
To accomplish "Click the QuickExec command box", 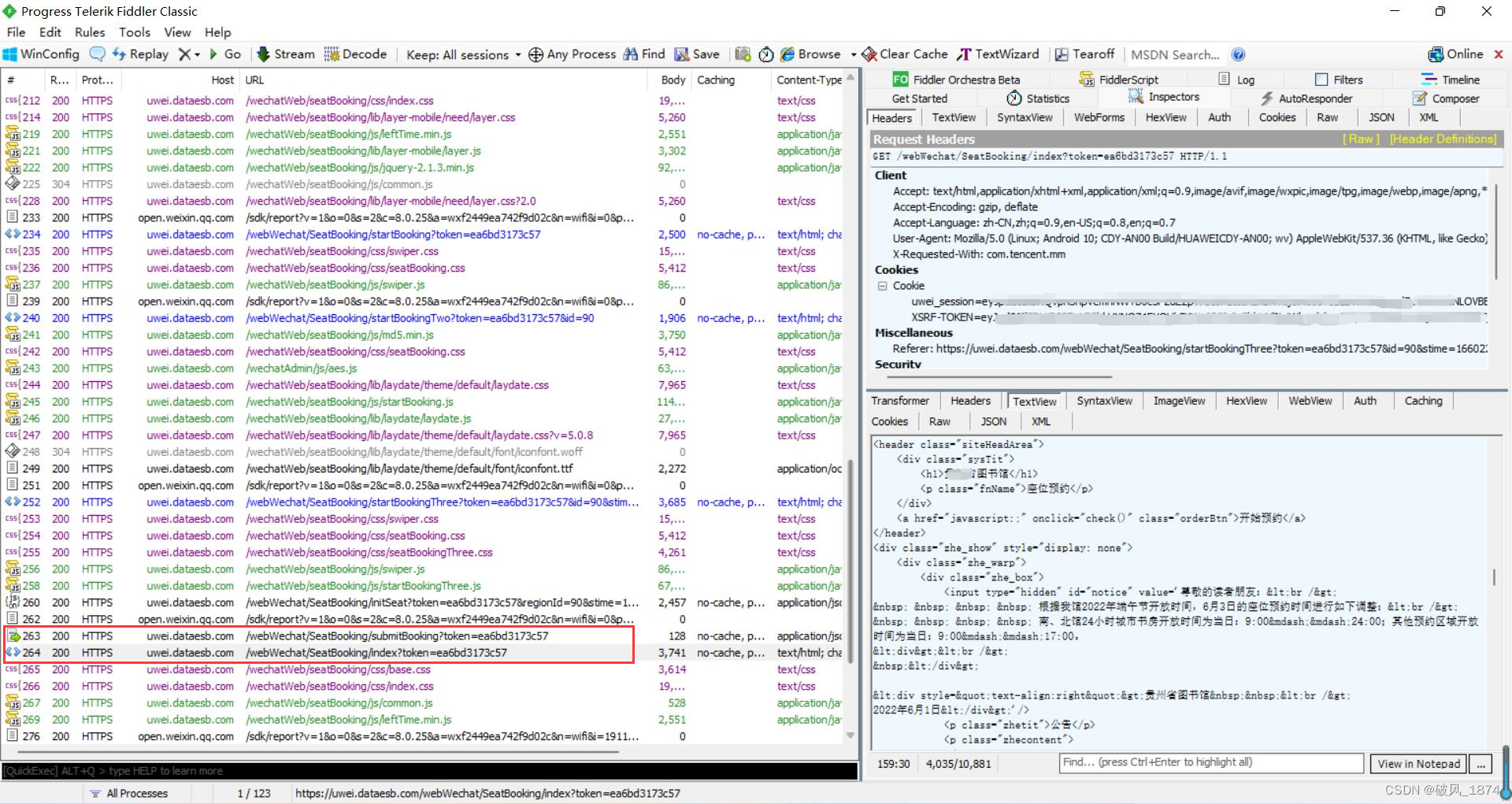I will point(429,771).
